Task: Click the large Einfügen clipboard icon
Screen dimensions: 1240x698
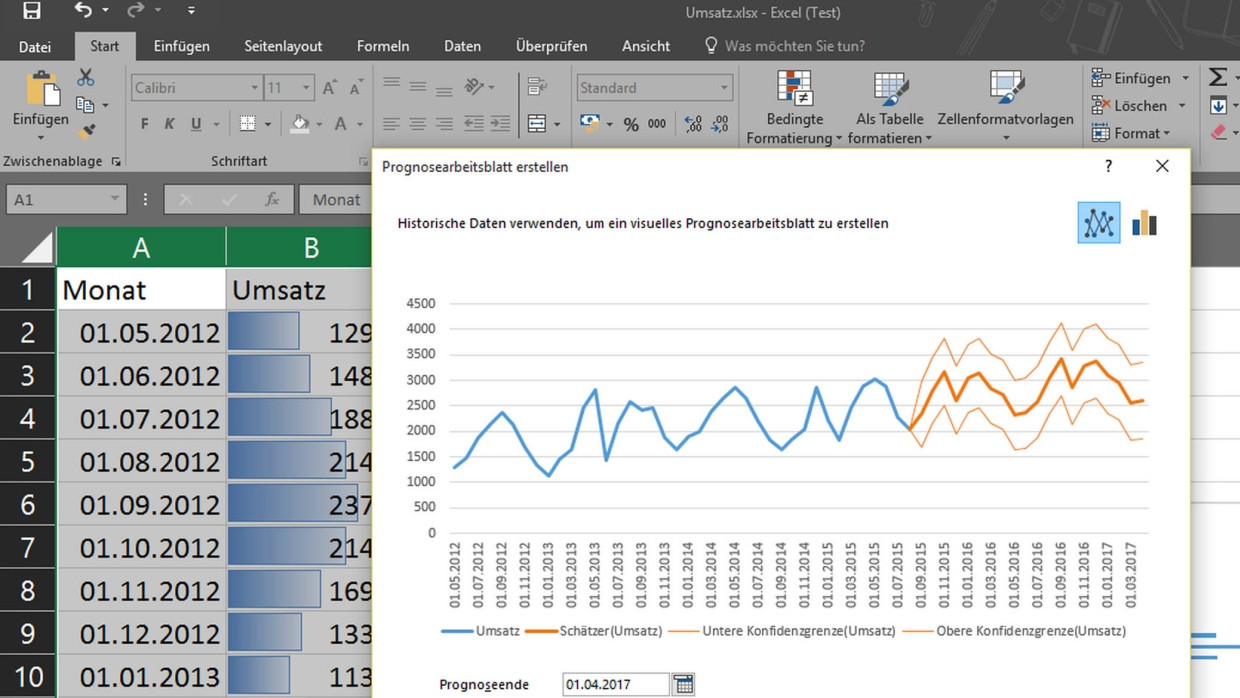Action: tap(42, 87)
